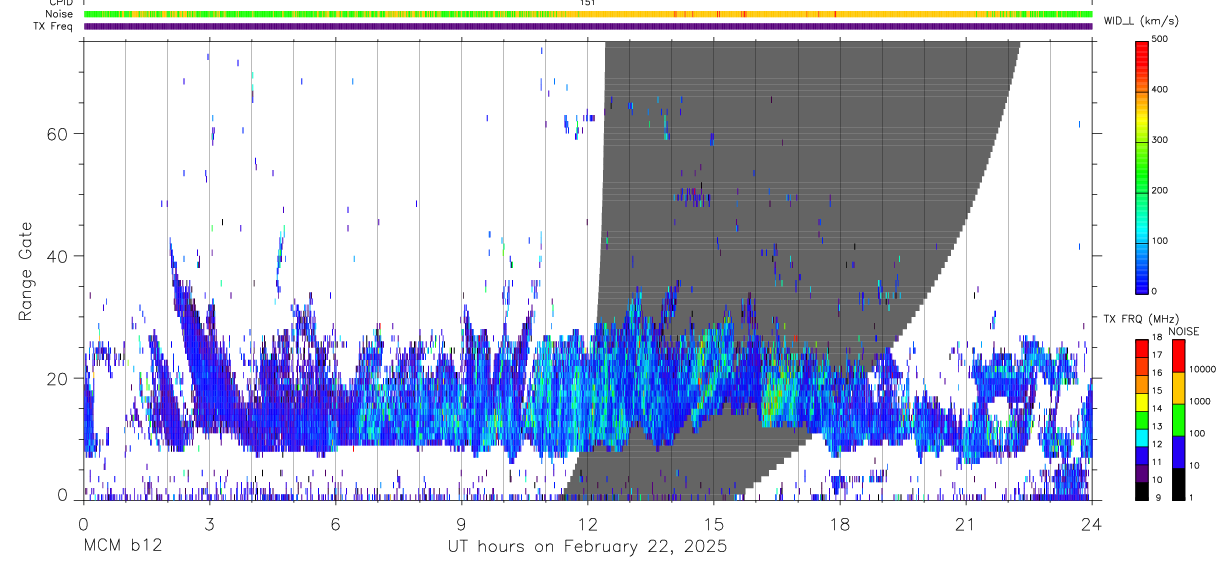Image resolution: width=1228 pixels, height=567 pixels.
Task: Click the '12' MHz label on TX FRQ scale
Action: pyautogui.click(x=1156, y=444)
